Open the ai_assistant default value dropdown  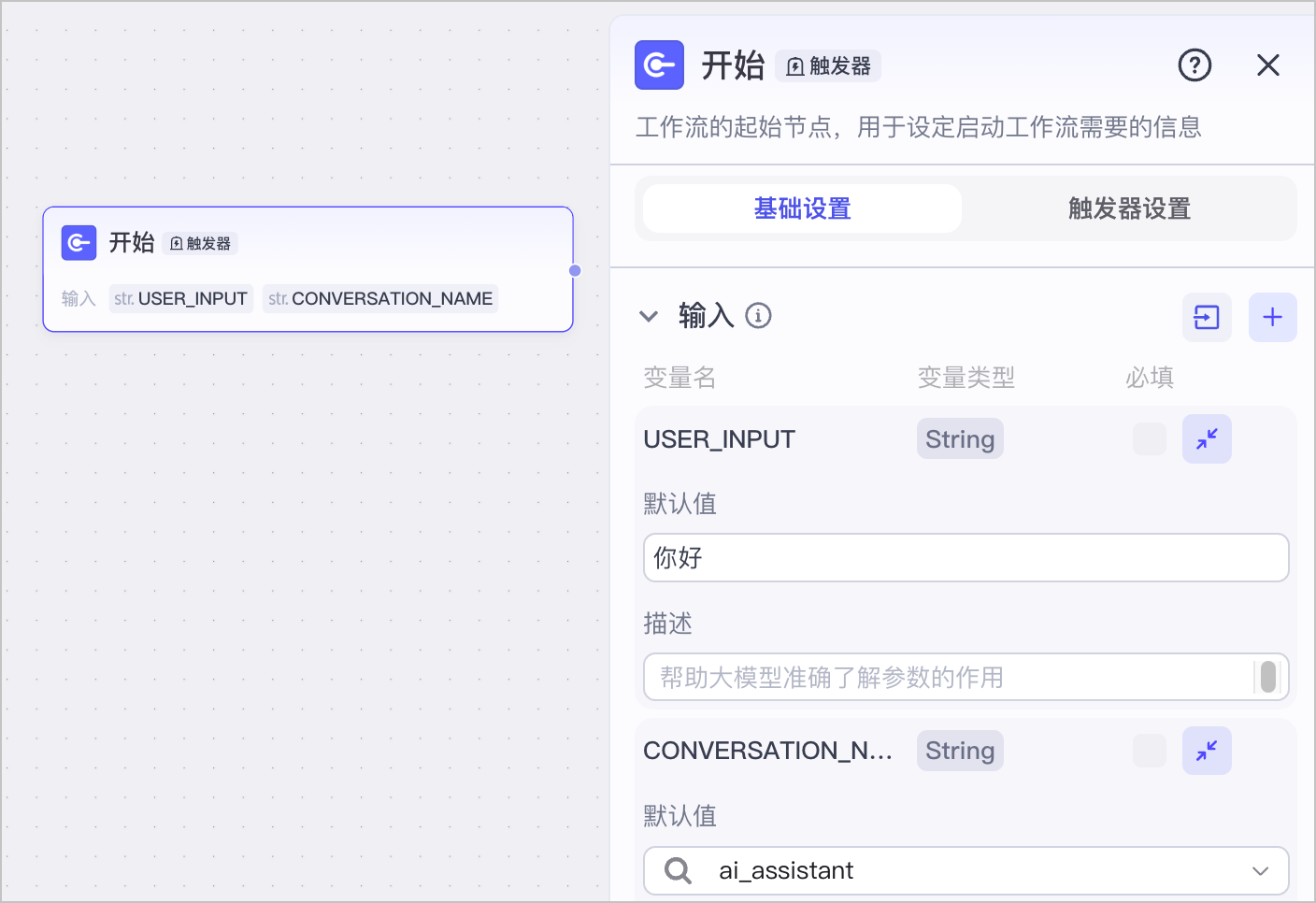(x=966, y=870)
